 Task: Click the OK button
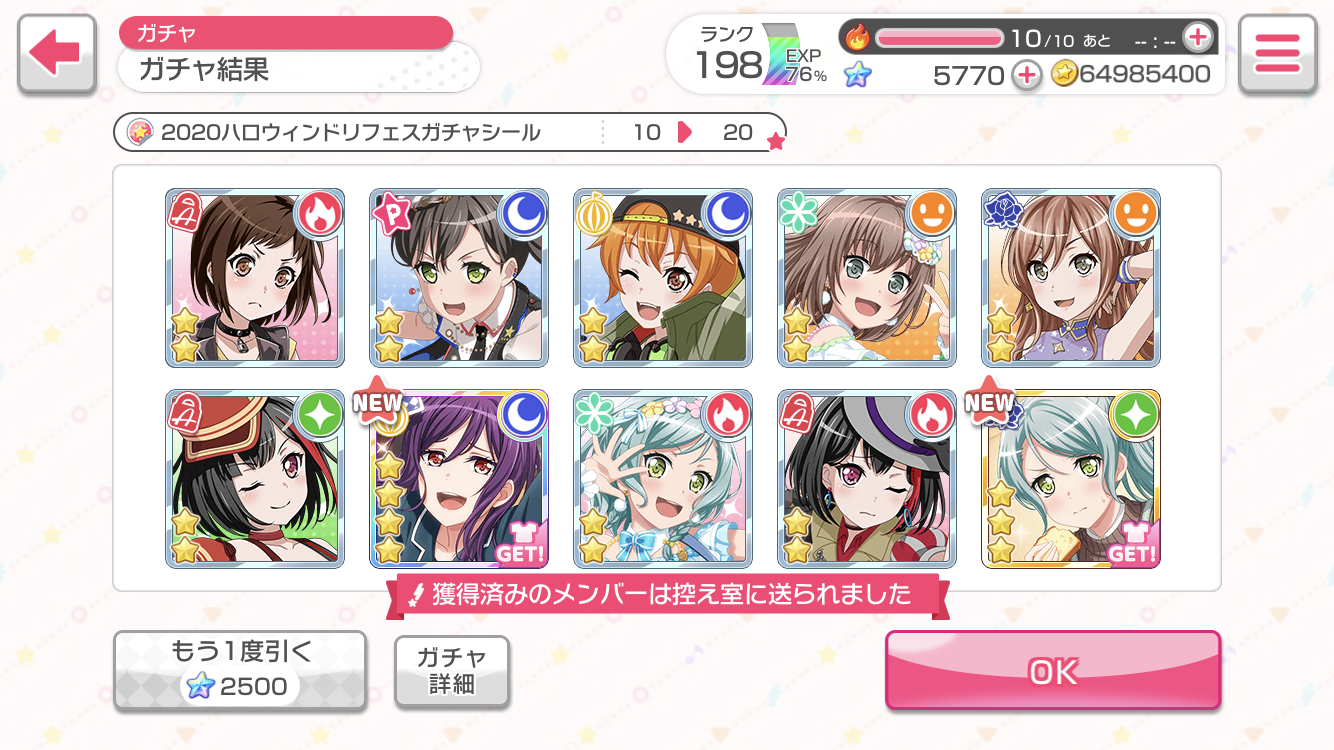pos(1053,671)
